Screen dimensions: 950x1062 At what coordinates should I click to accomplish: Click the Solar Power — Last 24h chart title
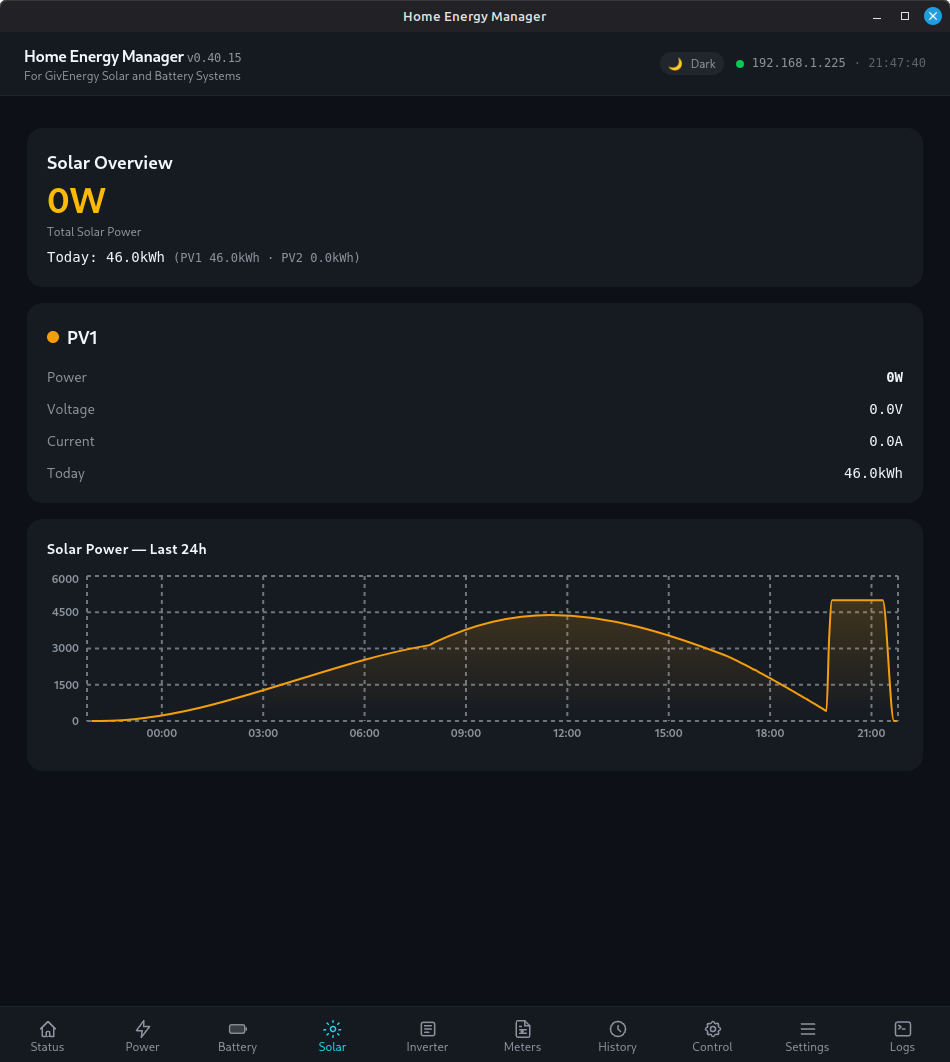tap(127, 549)
